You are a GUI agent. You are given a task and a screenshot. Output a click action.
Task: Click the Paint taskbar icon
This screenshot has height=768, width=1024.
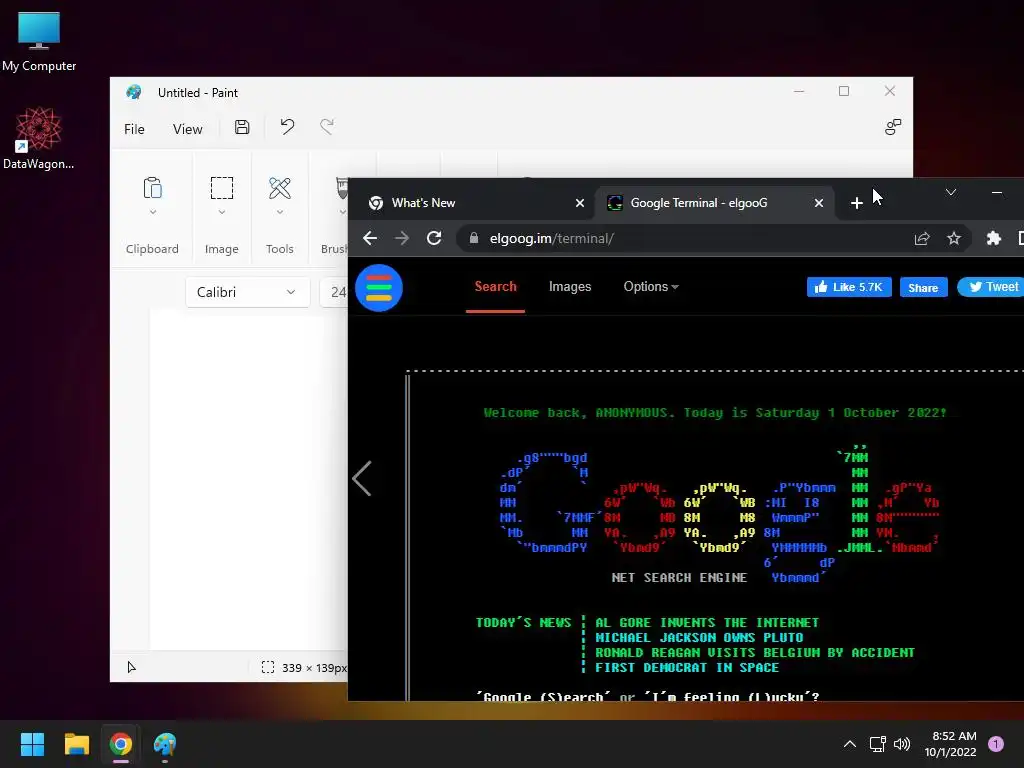click(165, 744)
